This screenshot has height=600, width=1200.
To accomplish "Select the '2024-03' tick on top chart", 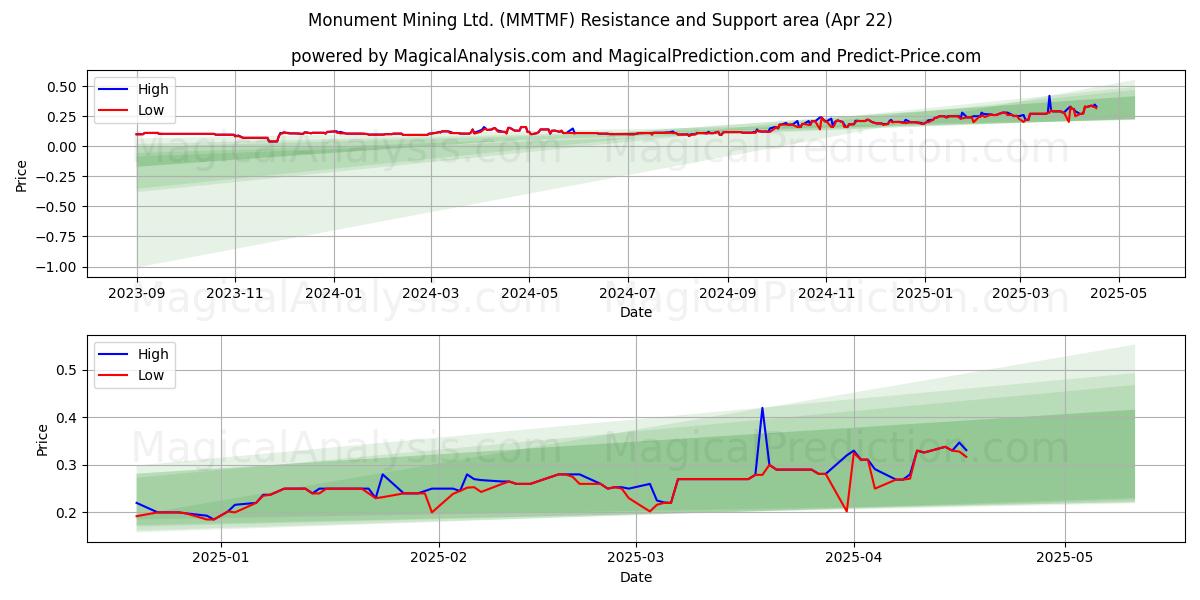I will (x=431, y=293).
